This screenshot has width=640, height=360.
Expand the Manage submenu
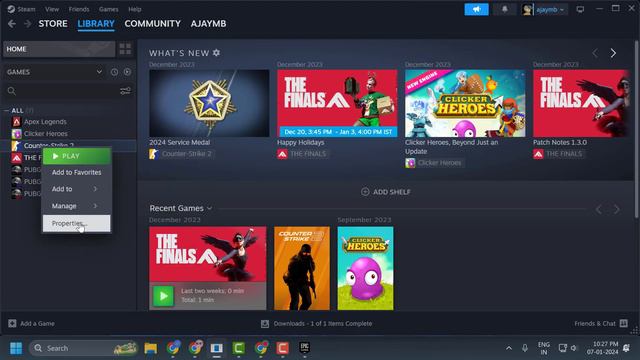[x=77, y=206]
